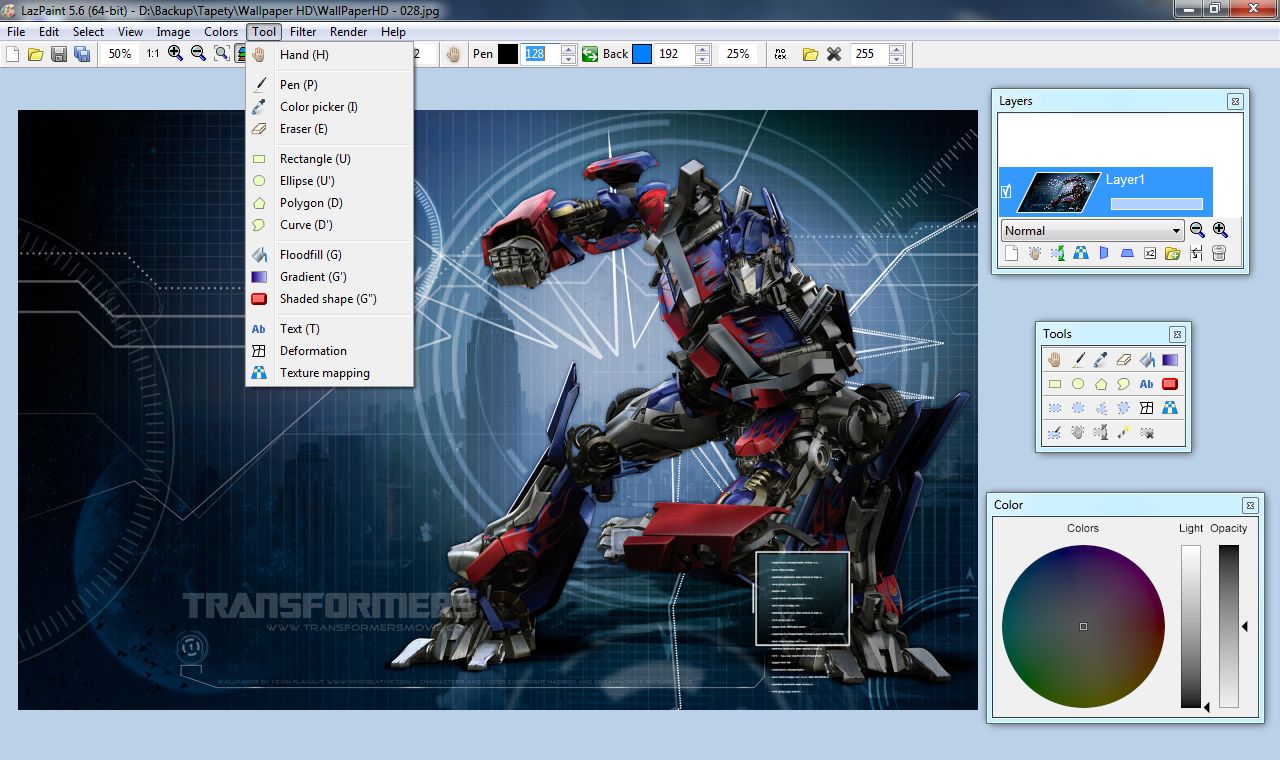The width and height of the screenshot is (1280, 760).
Task: Select Floodfill bucket in Tools panel
Action: [x=1147, y=359]
